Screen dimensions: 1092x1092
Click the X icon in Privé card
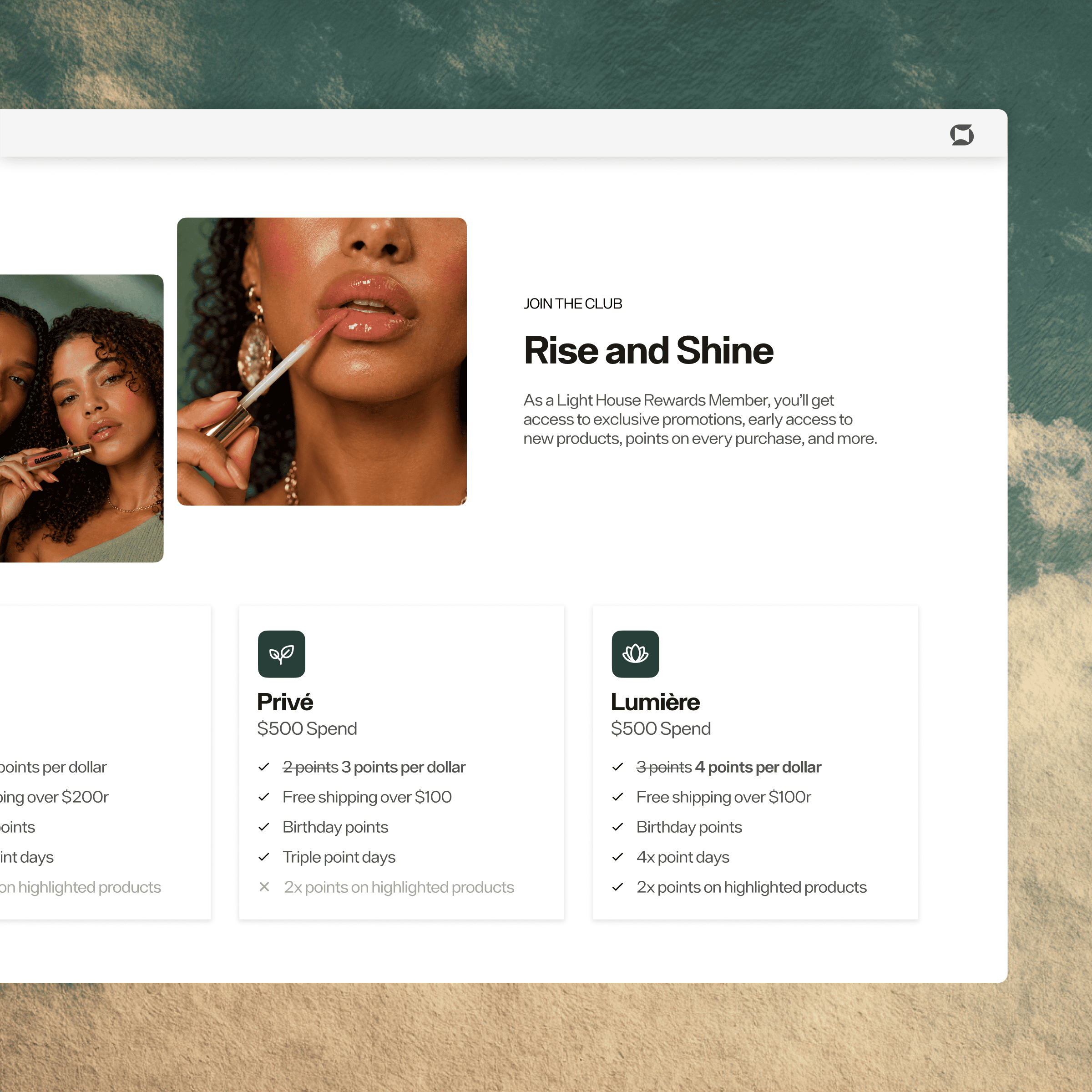[x=264, y=887]
